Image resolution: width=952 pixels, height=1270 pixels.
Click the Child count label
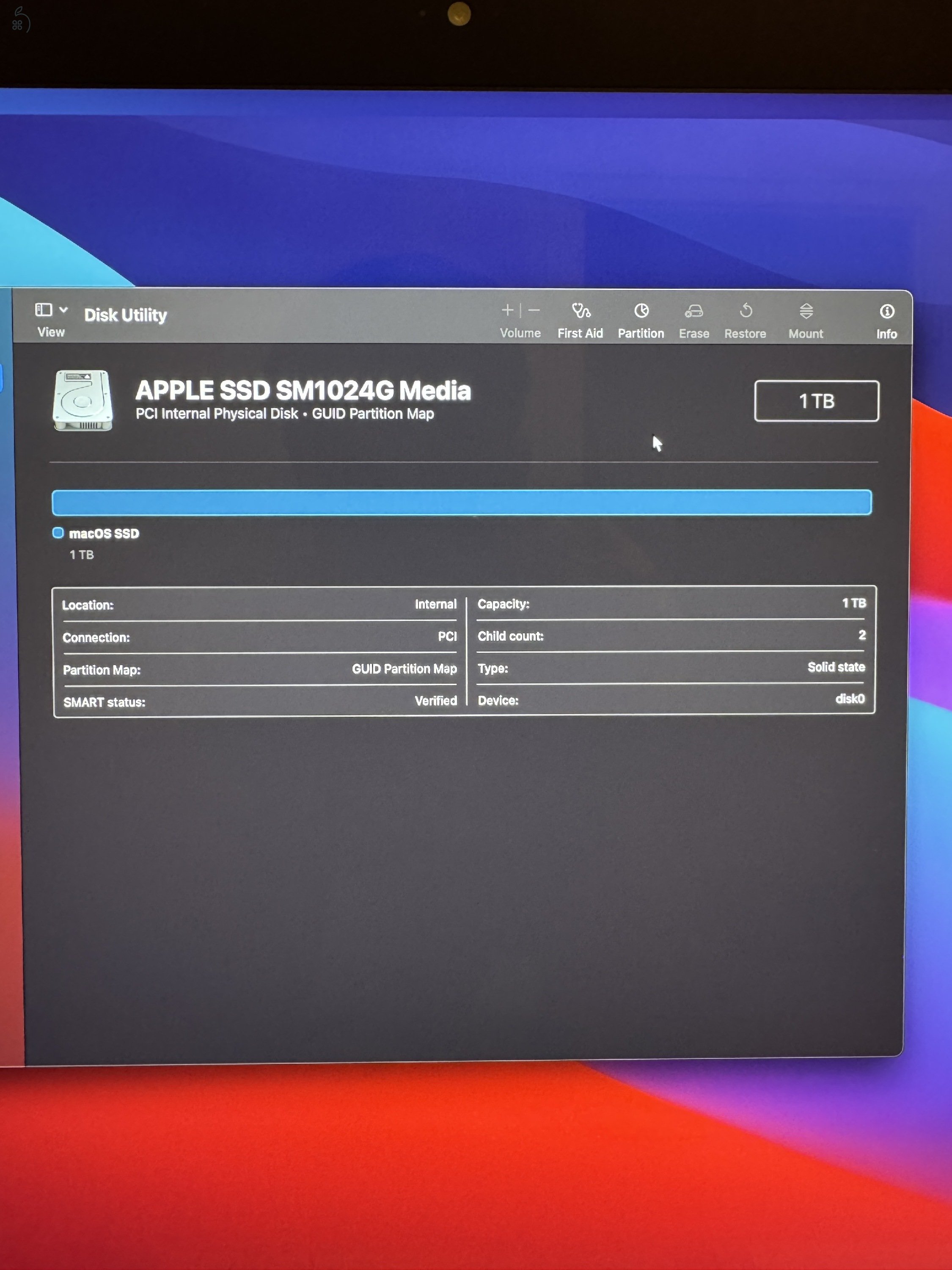510,636
